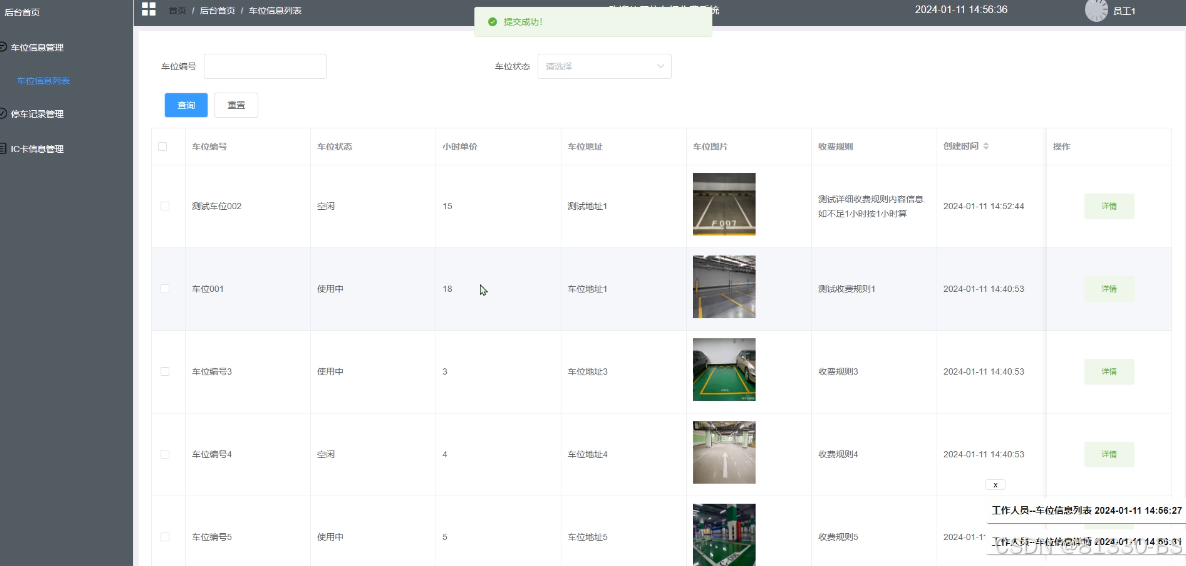Image resolution: width=1186 pixels, height=566 pixels.
Task: Open 详情 for 车位编号3
Action: tap(1109, 372)
